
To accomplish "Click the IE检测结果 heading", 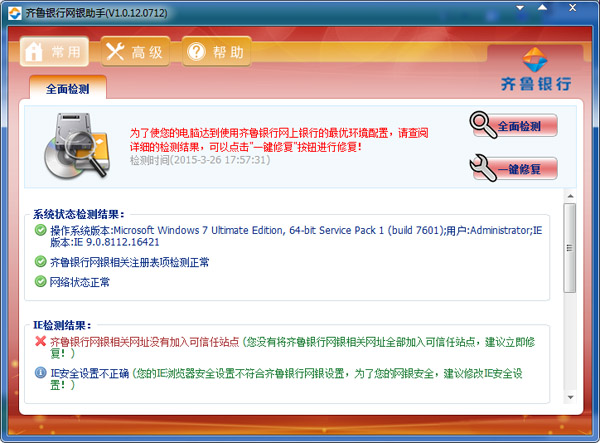I will [62, 325].
